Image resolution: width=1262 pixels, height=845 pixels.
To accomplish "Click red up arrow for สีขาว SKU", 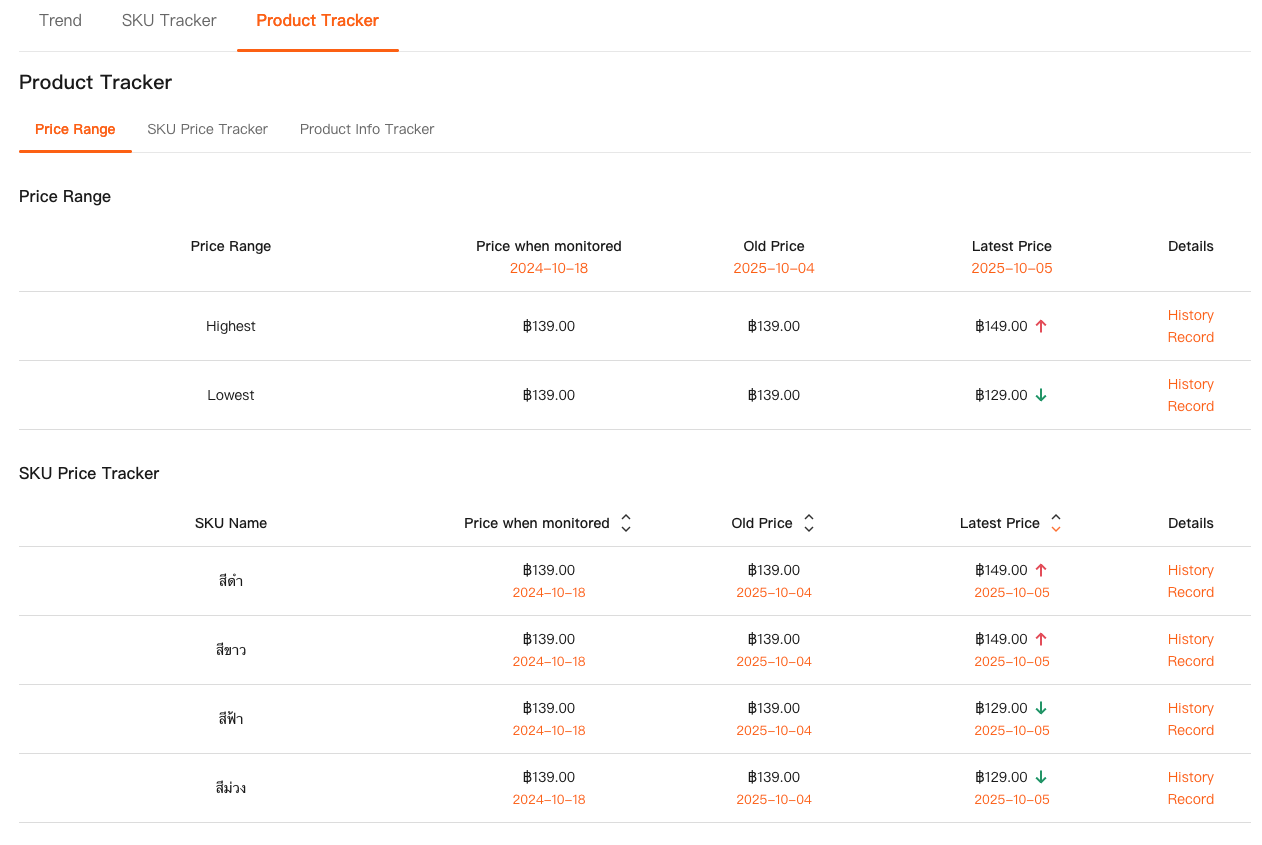I will click(x=1040, y=639).
